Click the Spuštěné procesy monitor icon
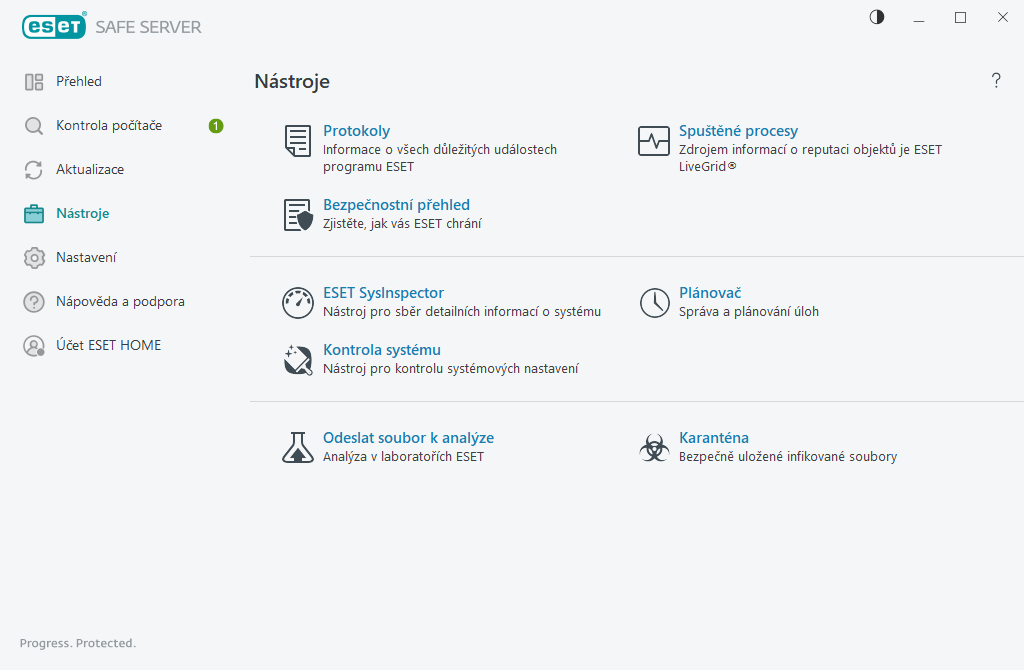This screenshot has height=670, width=1024. 653,141
